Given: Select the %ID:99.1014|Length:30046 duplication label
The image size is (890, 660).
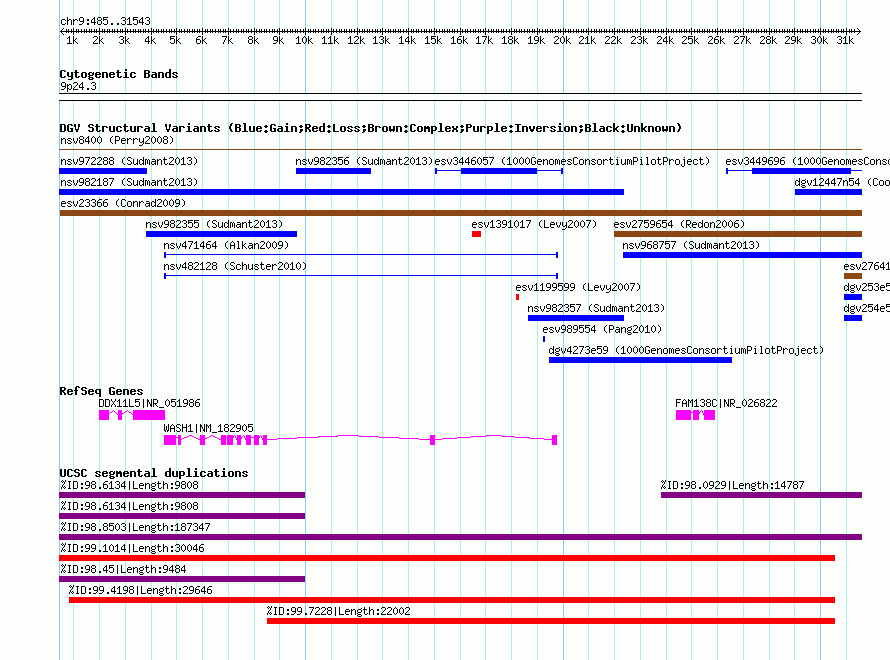Looking at the screenshot, I should [x=132, y=548].
